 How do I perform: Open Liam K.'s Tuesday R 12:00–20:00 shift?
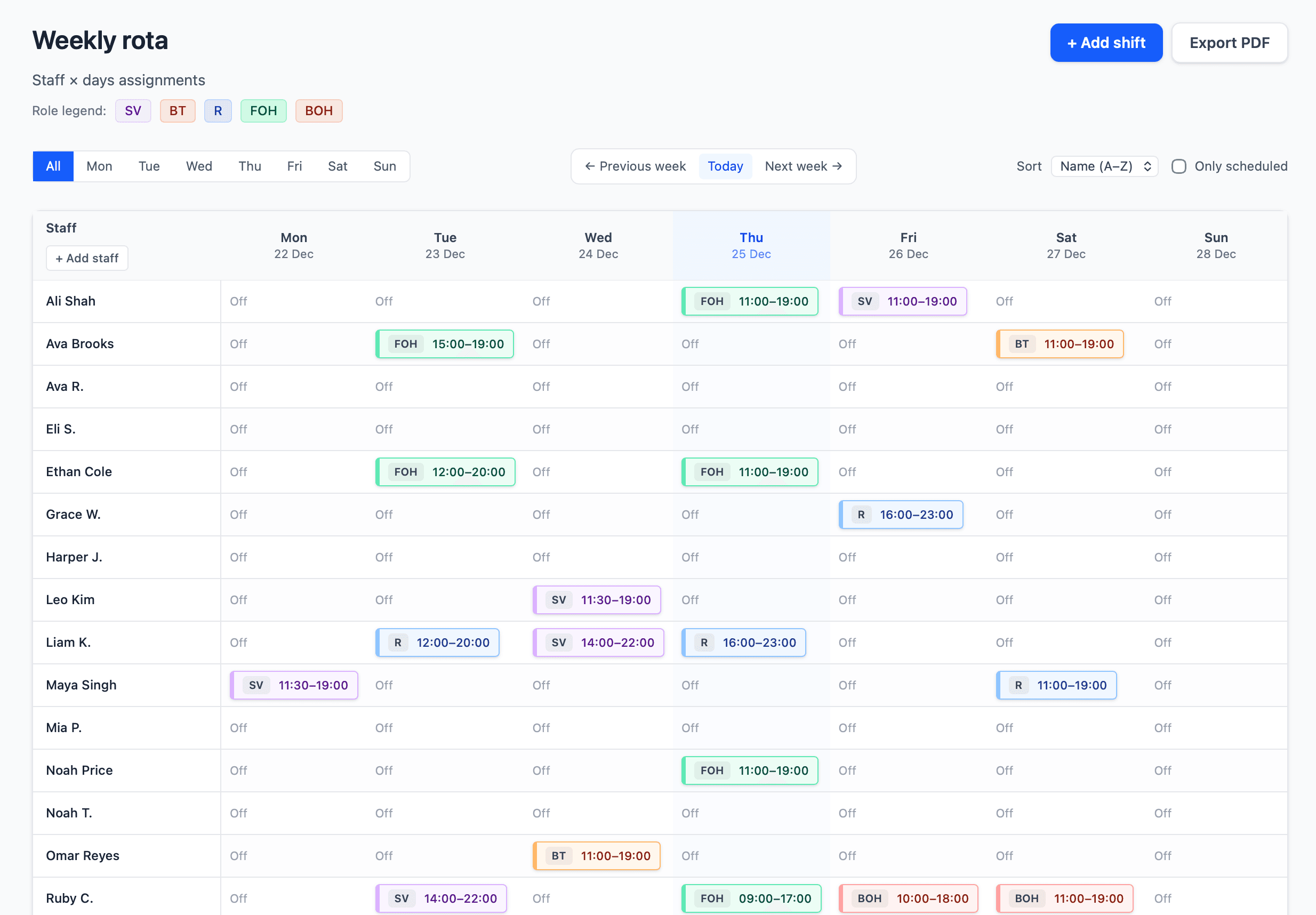(437, 642)
